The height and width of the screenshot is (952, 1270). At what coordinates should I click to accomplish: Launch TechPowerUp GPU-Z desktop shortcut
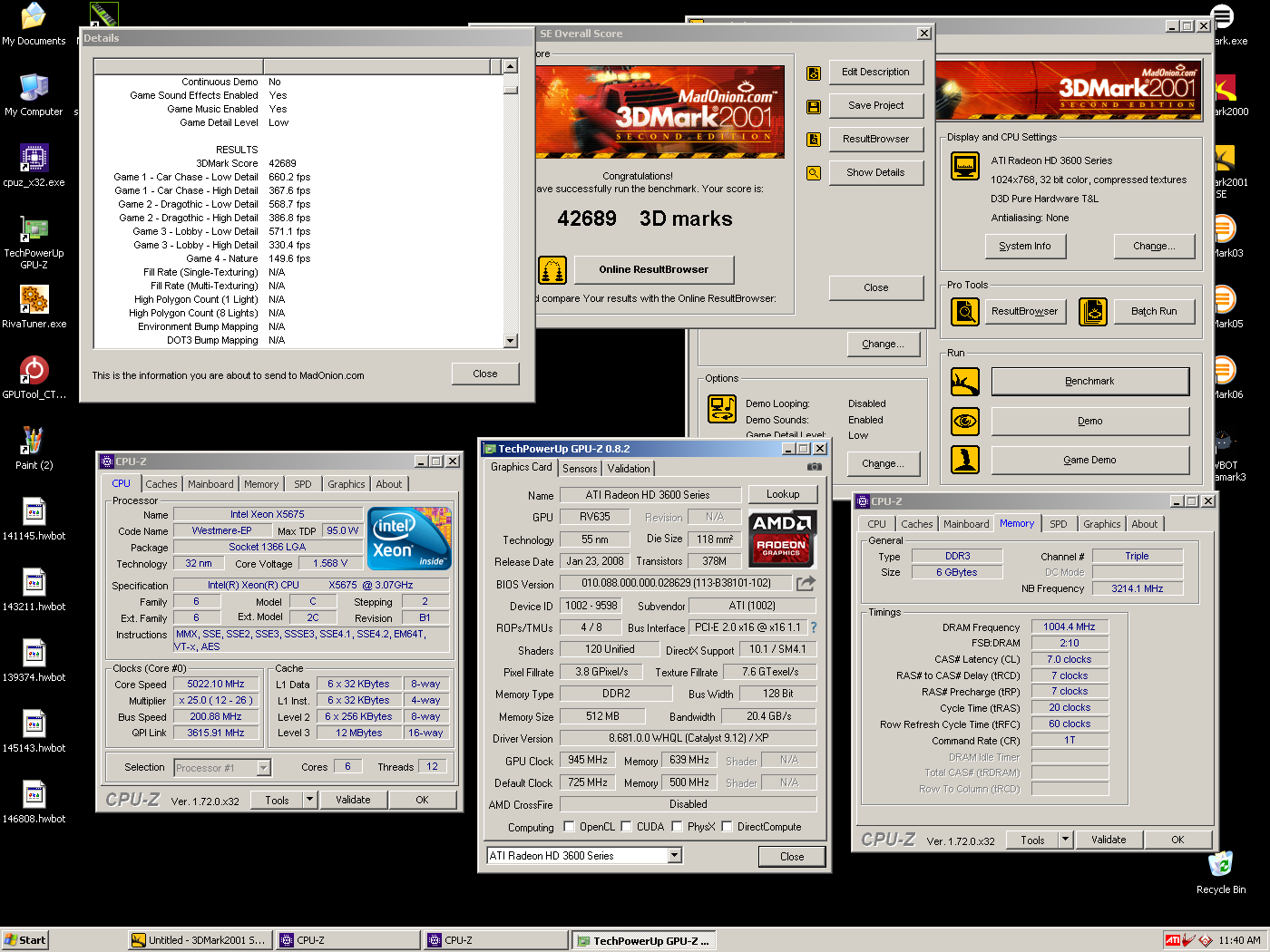[x=34, y=242]
